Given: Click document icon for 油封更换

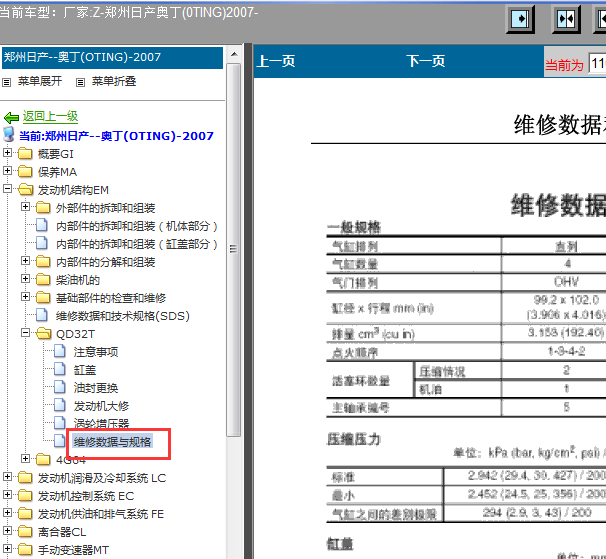Looking at the screenshot, I should tap(60, 387).
